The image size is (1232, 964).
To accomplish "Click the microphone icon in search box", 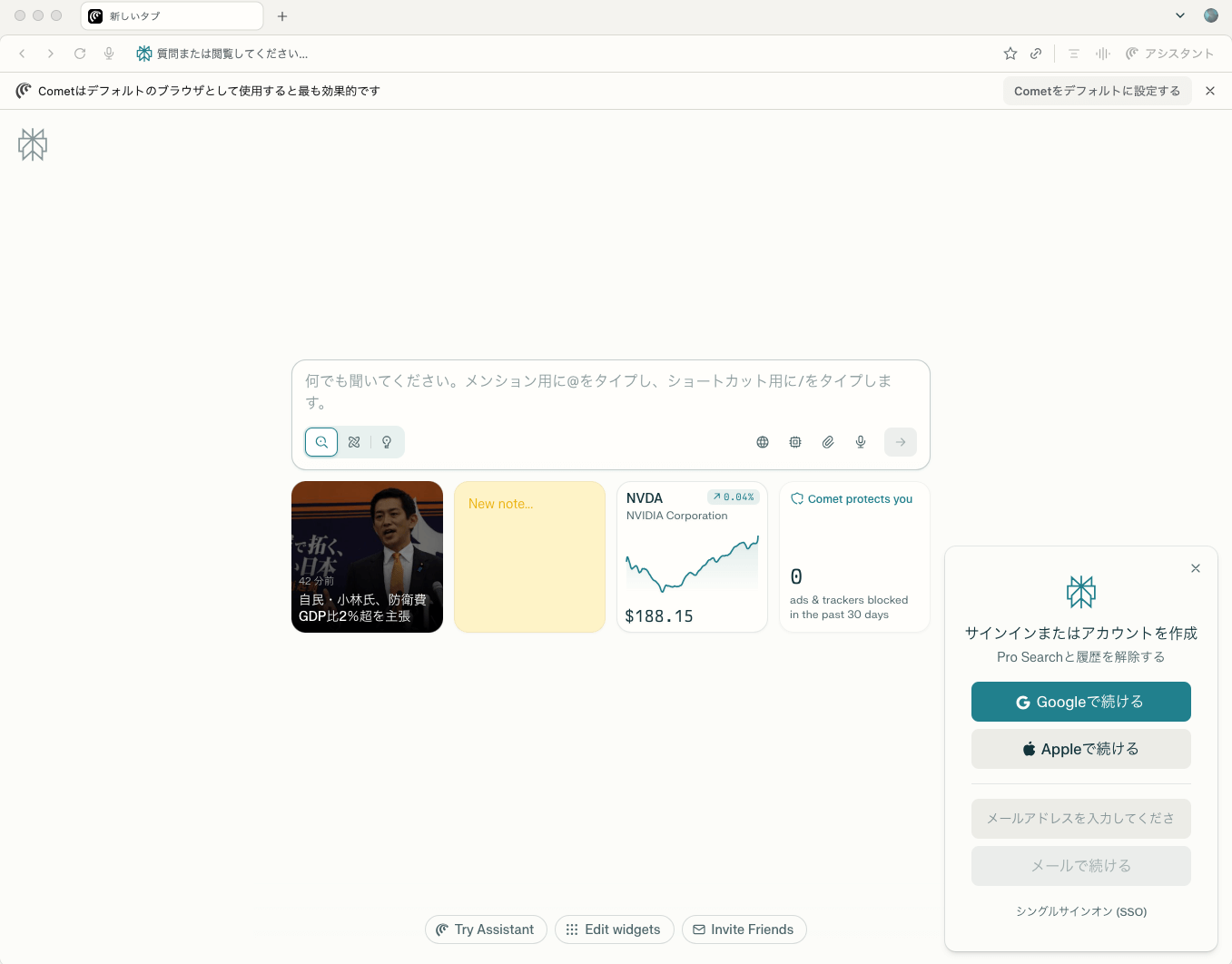I will pos(861,442).
